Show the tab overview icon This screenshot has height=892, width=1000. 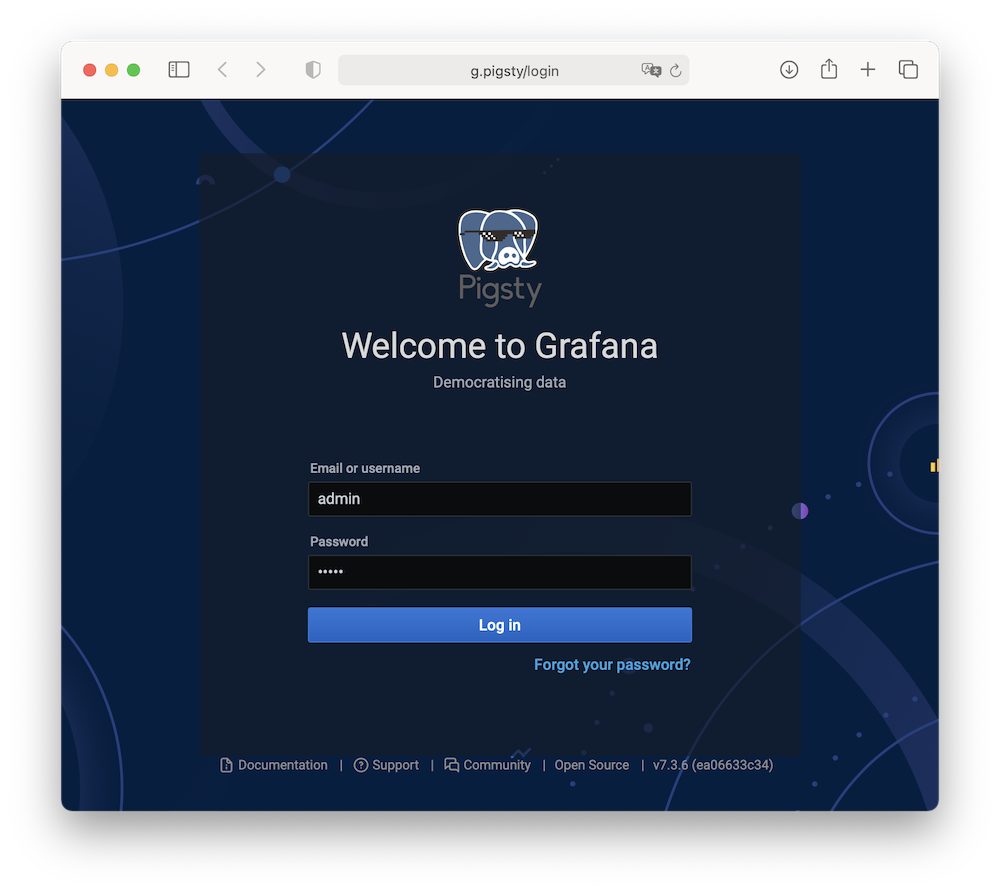(x=908, y=69)
